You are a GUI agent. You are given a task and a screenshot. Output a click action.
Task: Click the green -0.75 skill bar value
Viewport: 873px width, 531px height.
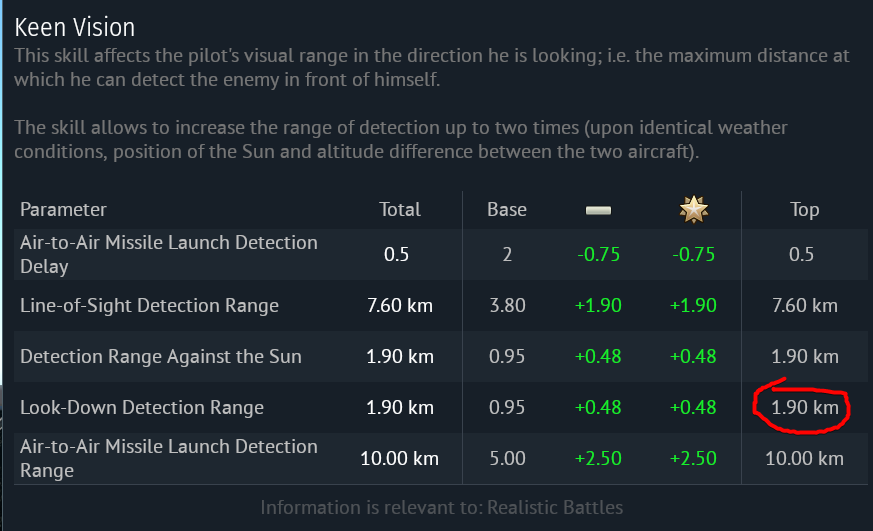click(599, 254)
